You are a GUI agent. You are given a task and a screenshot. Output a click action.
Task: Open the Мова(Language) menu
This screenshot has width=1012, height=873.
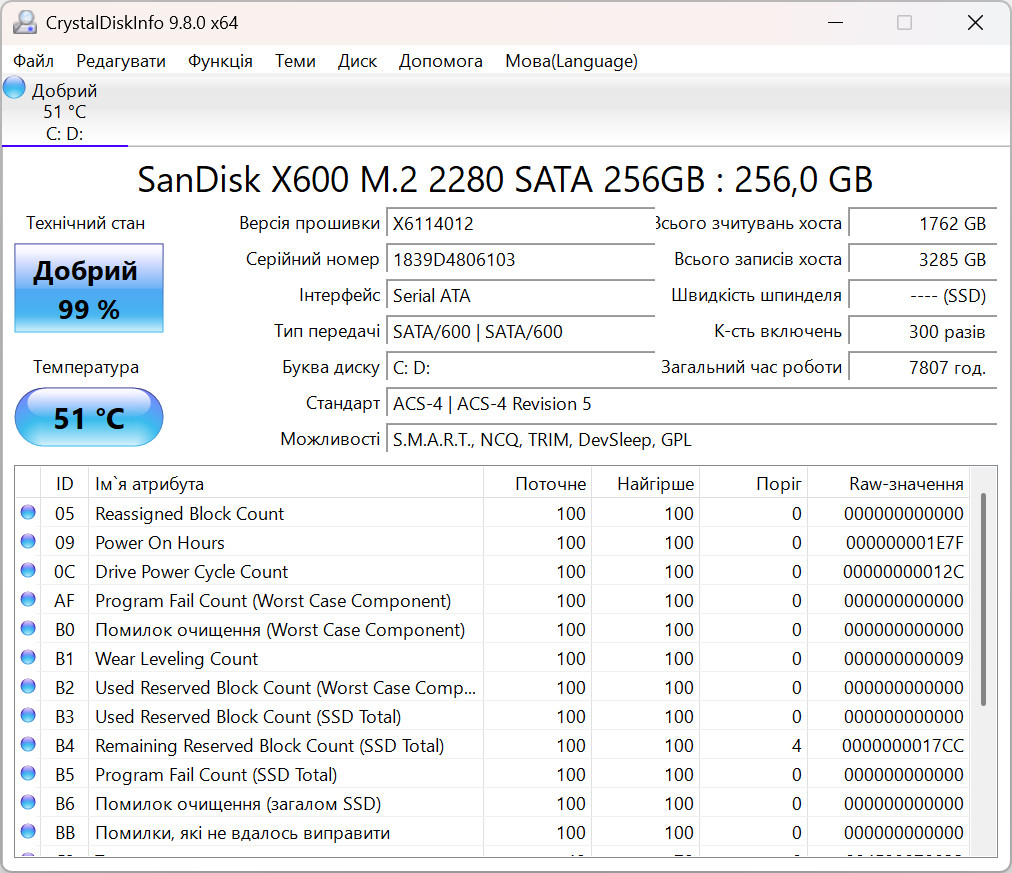[x=571, y=61]
